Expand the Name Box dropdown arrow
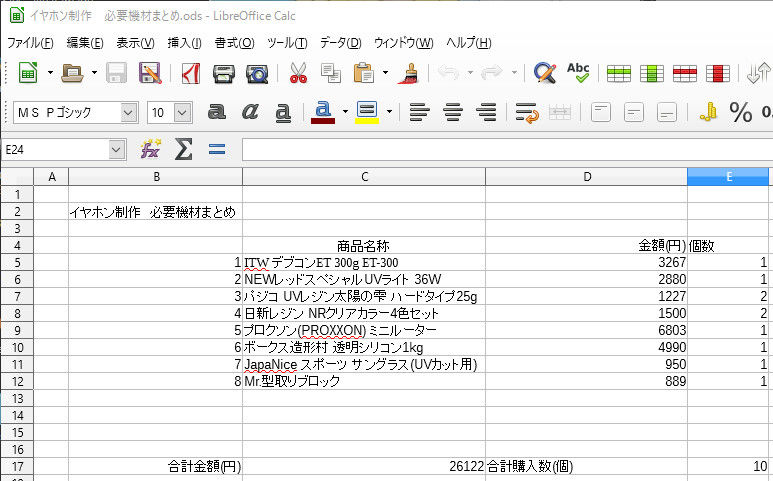Image resolution: width=773 pixels, height=481 pixels. pos(117,149)
